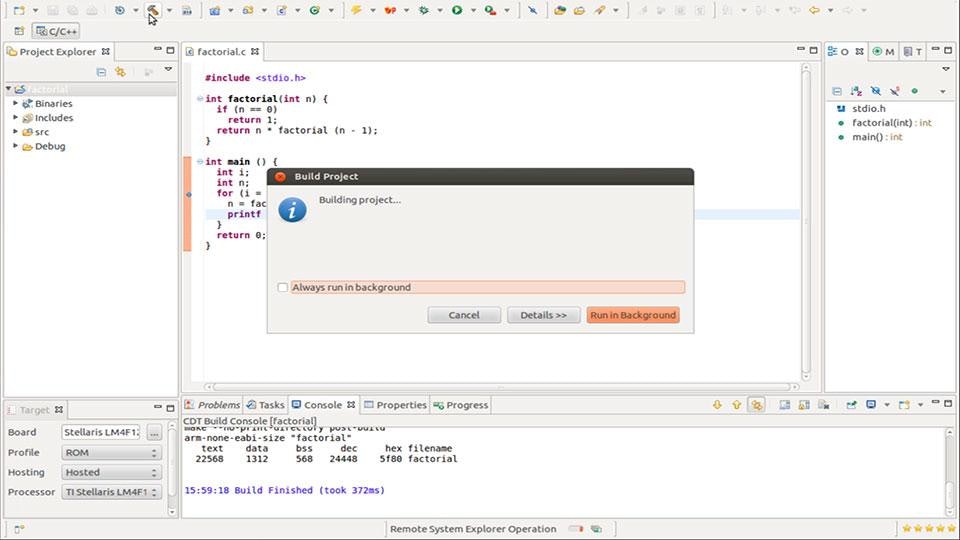Switch to the Progress tab
Image resolution: width=960 pixels, height=540 pixels.
(x=460, y=405)
